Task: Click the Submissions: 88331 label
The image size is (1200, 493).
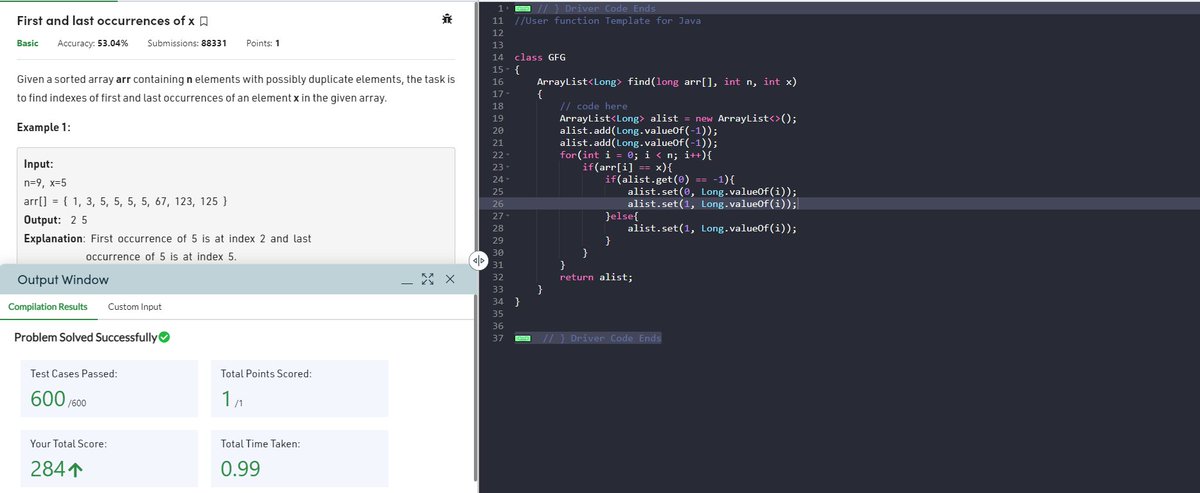Action: coord(187,43)
